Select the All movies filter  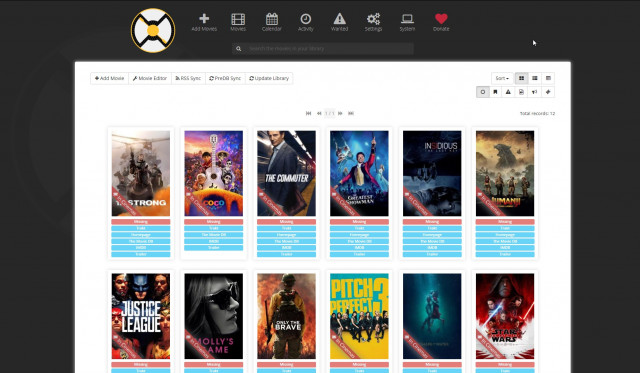tap(482, 92)
